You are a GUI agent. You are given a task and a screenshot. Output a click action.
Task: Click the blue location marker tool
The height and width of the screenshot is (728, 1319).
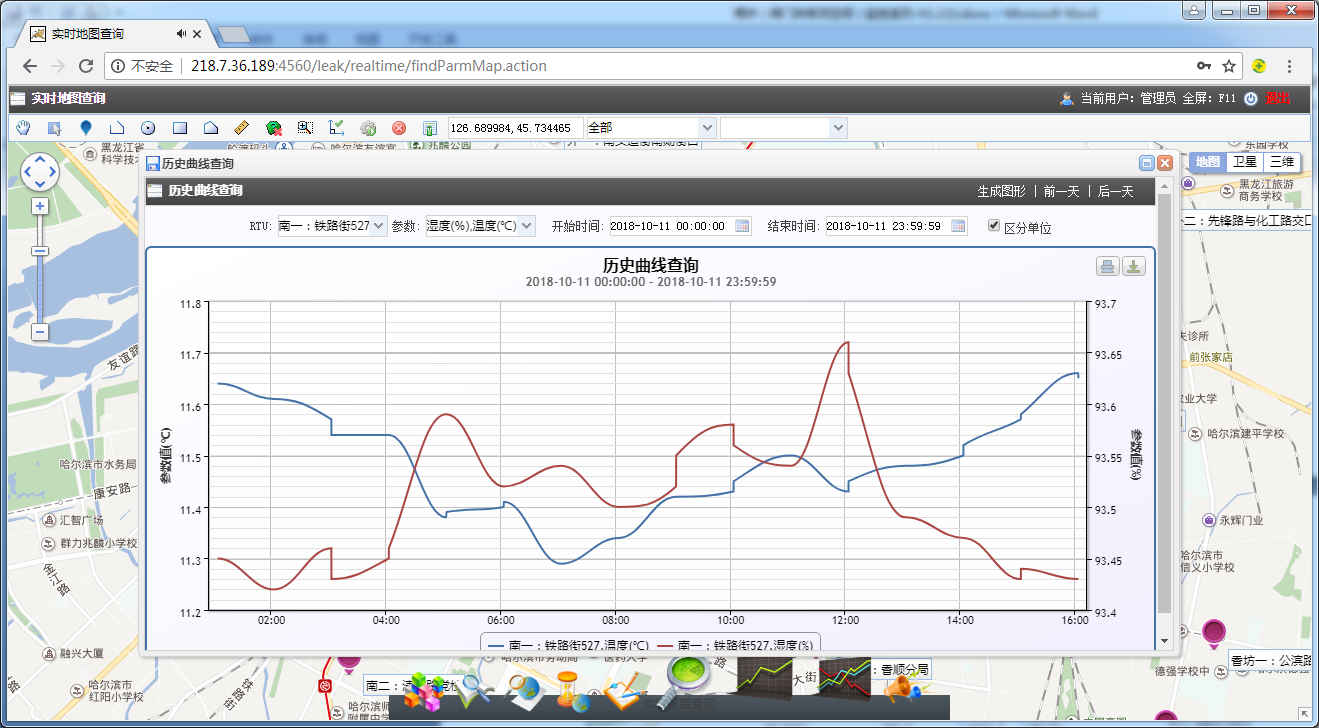(x=85, y=128)
